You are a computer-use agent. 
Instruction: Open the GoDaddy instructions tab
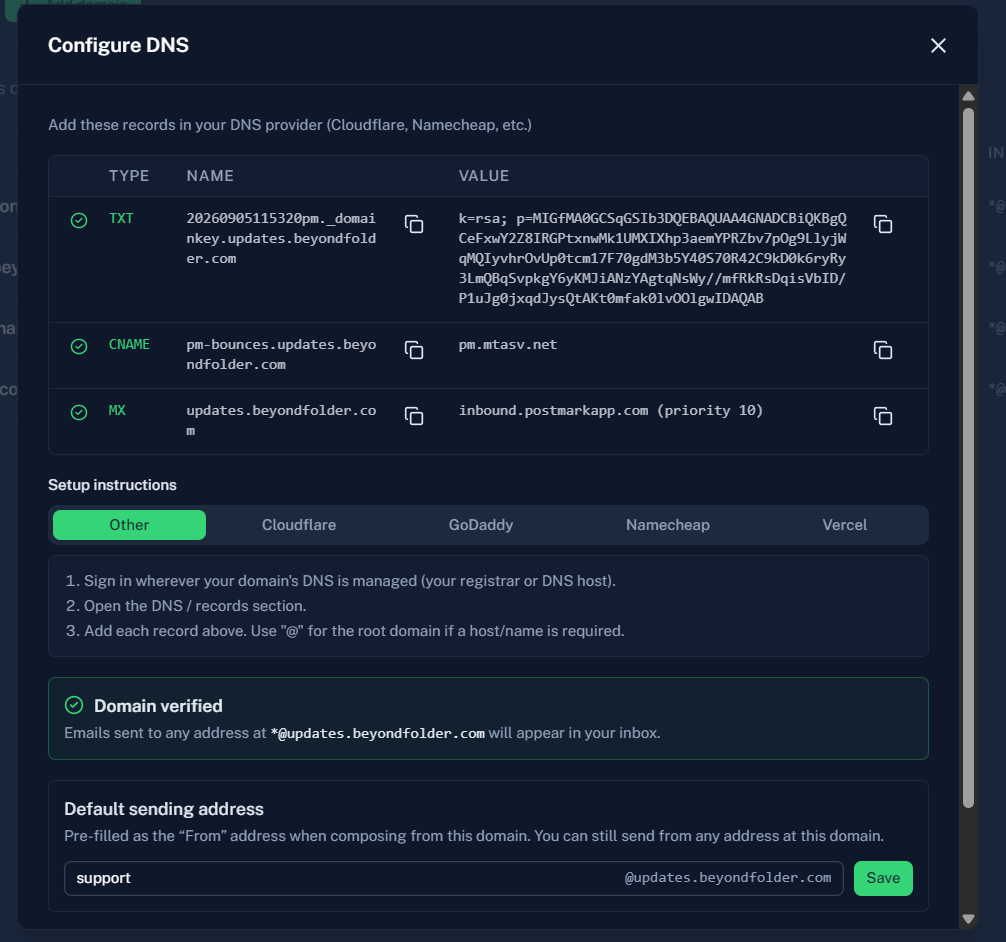[x=481, y=525]
